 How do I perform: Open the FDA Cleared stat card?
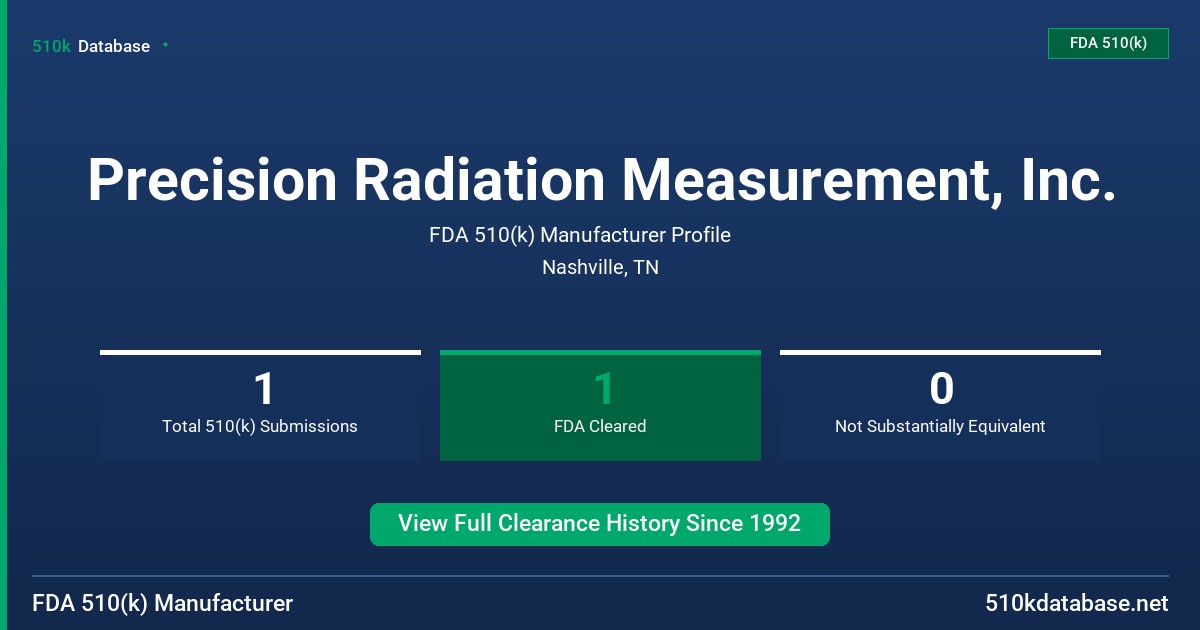point(600,405)
